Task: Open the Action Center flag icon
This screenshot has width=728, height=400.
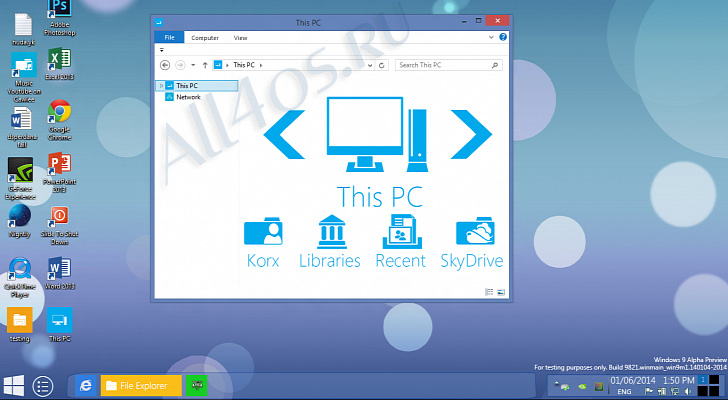Action: (649, 392)
